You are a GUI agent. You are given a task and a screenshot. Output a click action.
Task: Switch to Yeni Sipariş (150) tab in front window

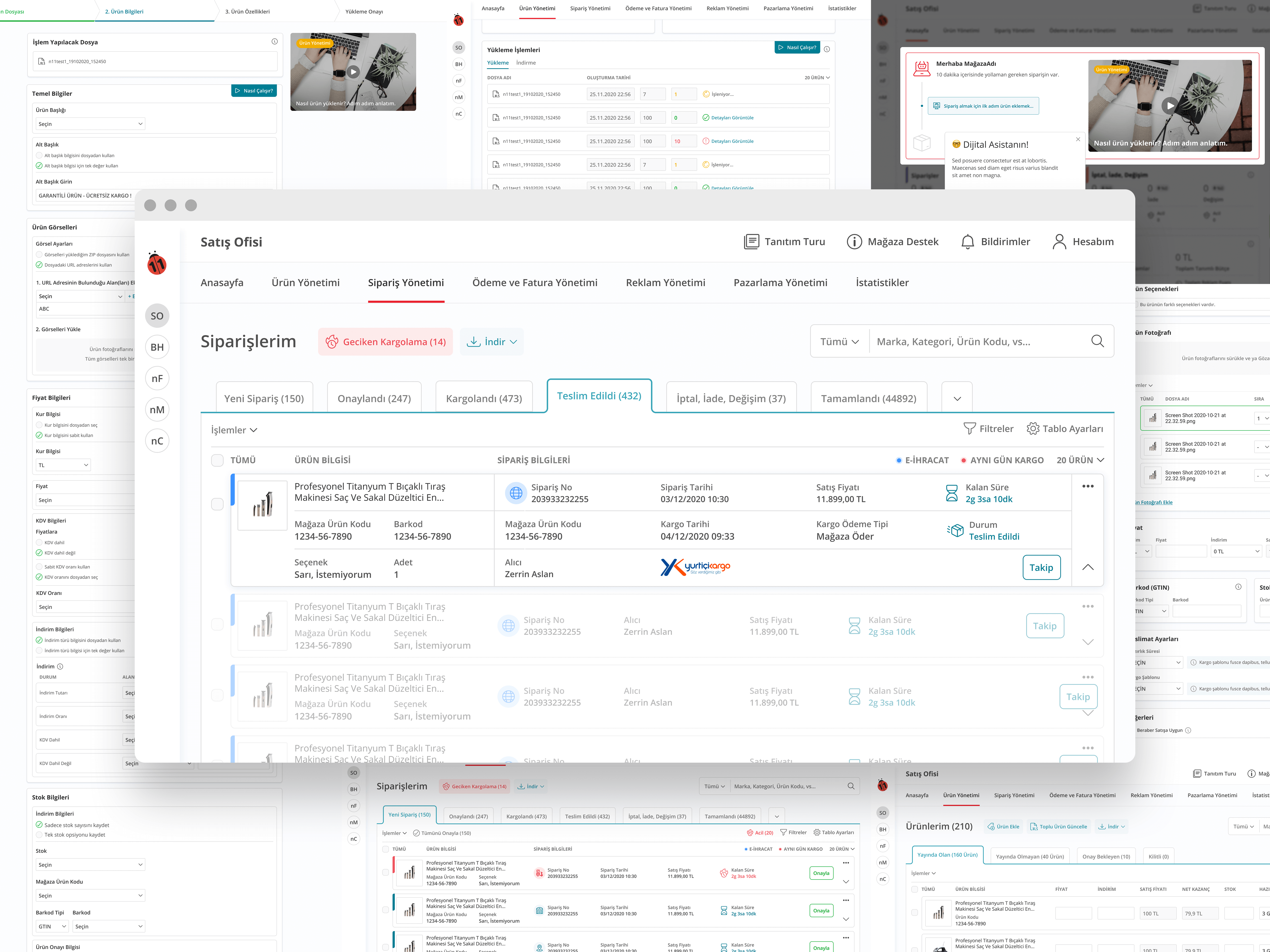264,398
